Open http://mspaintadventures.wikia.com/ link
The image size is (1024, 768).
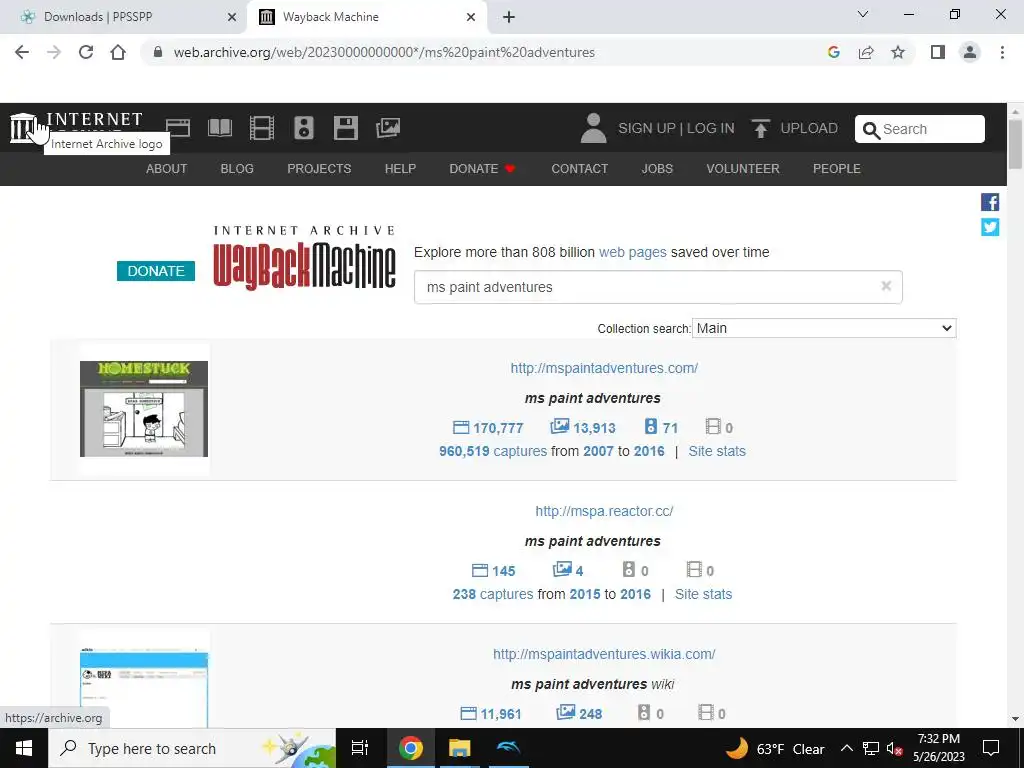604,654
